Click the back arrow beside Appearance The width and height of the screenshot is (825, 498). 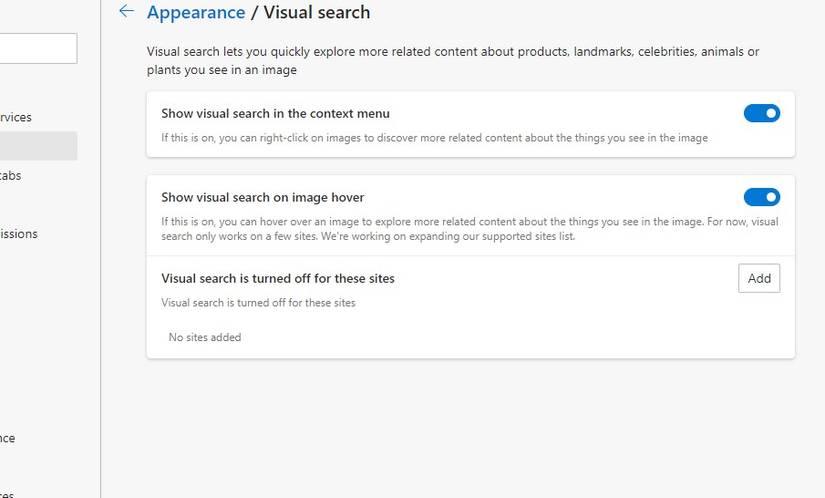click(126, 12)
